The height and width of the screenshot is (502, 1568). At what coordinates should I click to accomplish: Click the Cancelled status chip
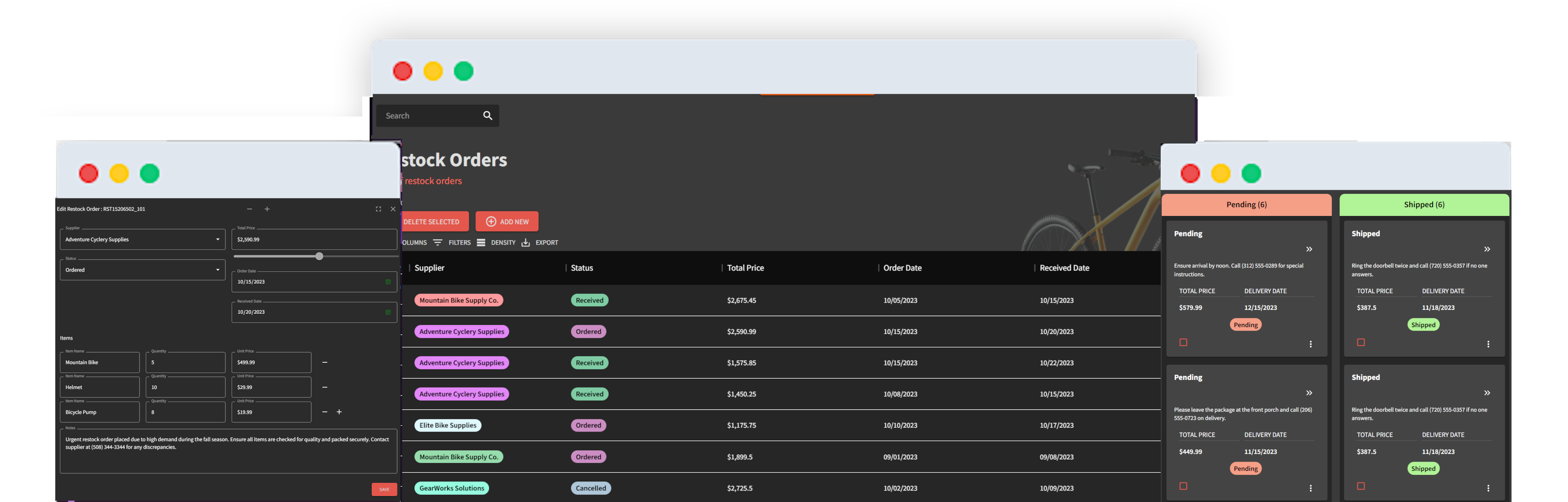coord(590,488)
